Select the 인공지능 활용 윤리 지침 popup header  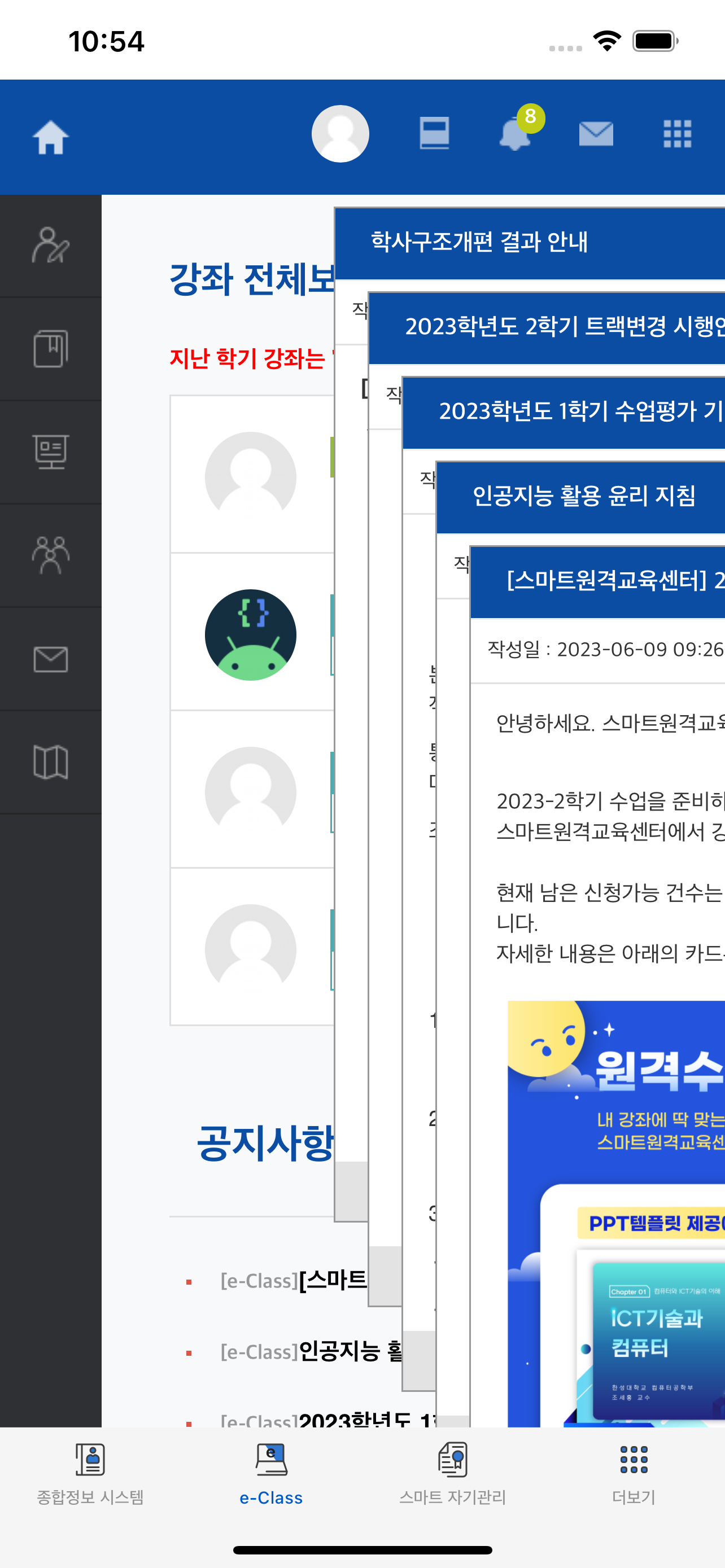pos(580,497)
